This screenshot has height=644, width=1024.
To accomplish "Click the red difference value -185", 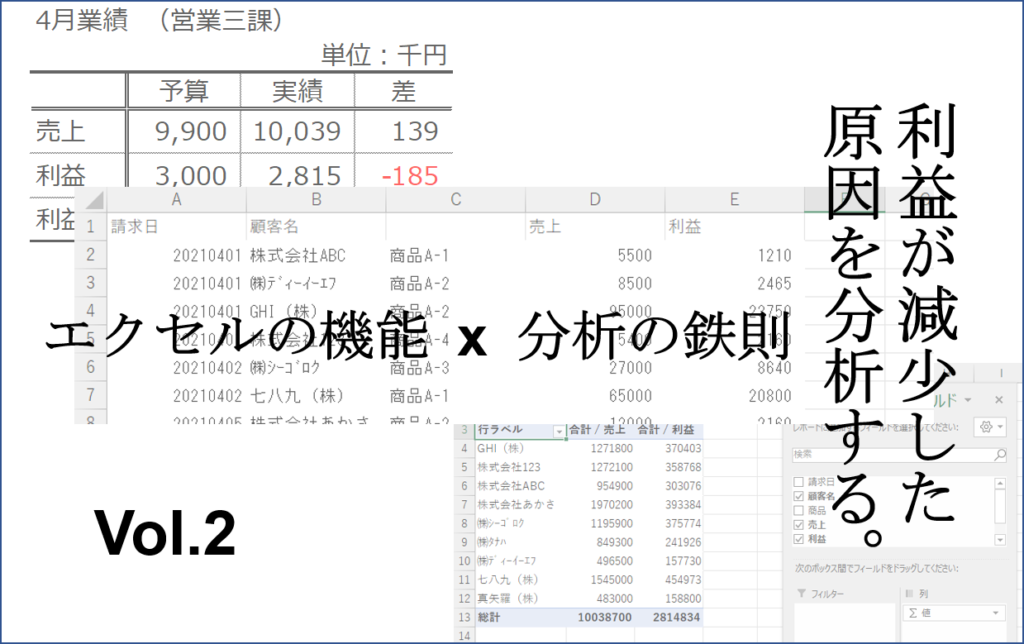I will [x=409, y=176].
